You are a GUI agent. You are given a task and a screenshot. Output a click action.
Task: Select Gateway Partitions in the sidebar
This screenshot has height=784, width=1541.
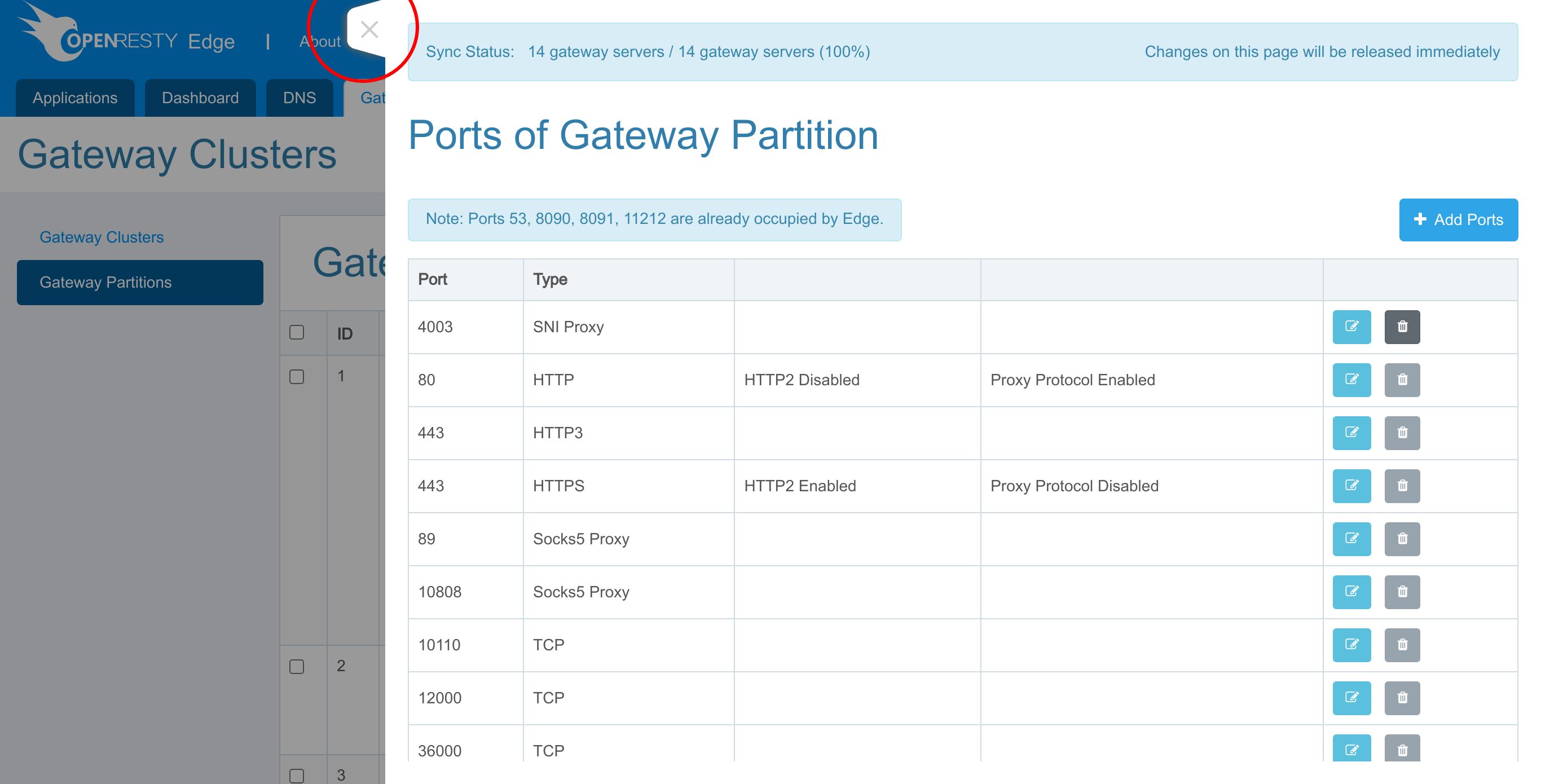point(140,282)
